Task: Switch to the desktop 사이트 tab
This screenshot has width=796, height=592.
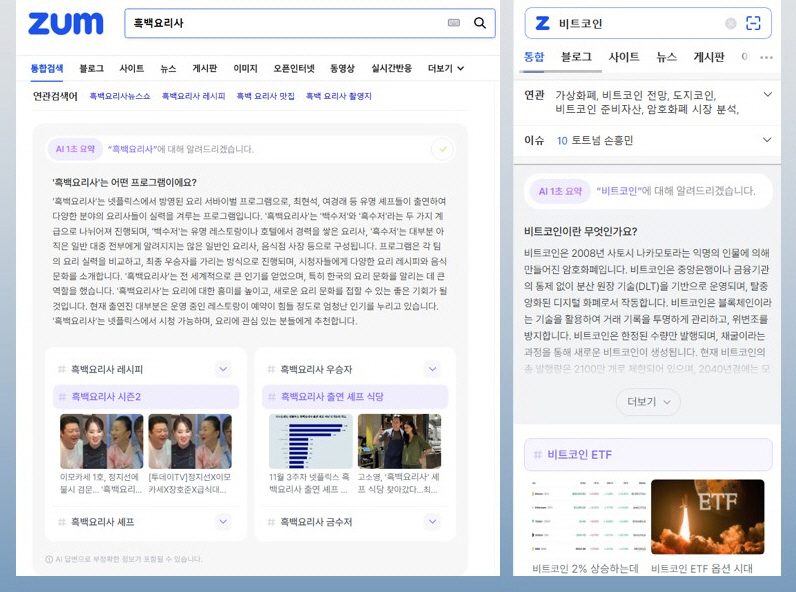Action: click(x=132, y=69)
